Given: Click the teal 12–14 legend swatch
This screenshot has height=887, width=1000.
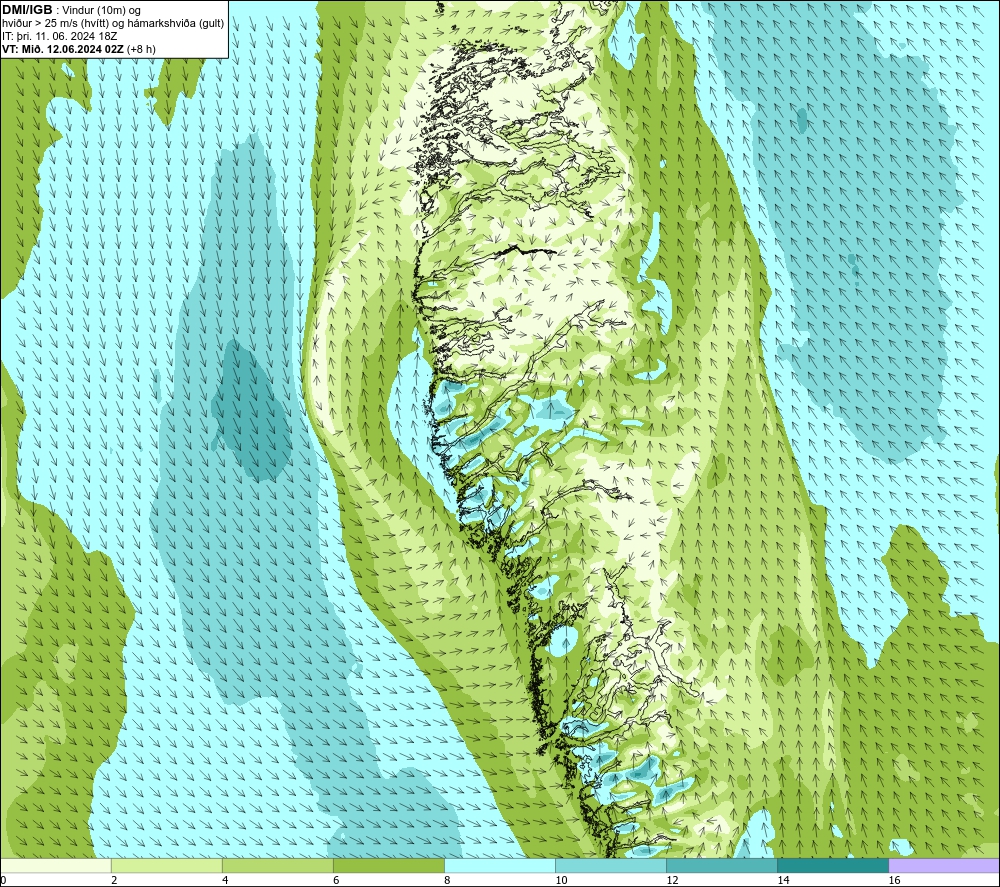Looking at the screenshot, I should (x=721, y=865).
